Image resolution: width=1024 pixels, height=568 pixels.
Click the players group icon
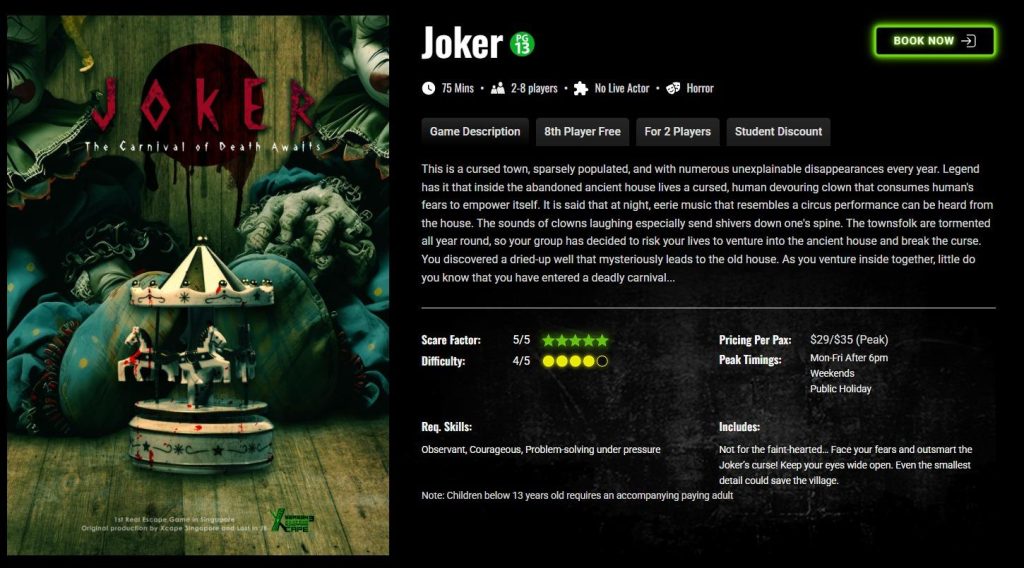coord(498,88)
